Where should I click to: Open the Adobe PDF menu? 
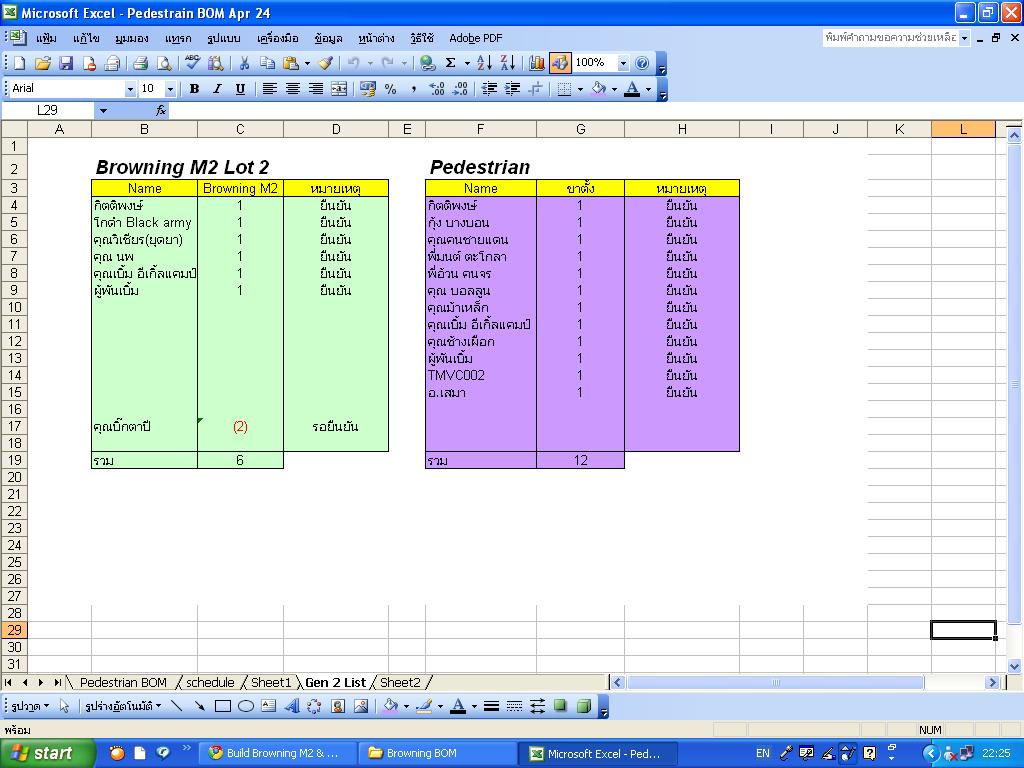(475, 38)
